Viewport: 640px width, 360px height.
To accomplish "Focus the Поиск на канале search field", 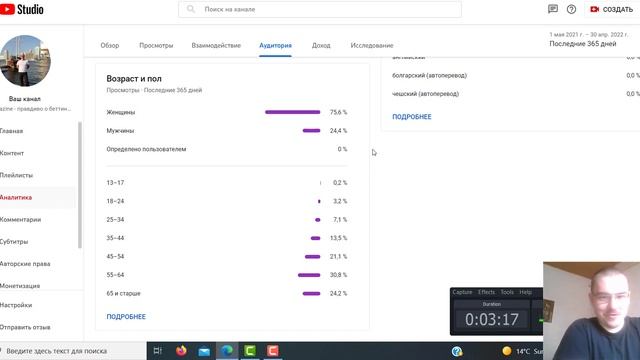I will point(320,9).
